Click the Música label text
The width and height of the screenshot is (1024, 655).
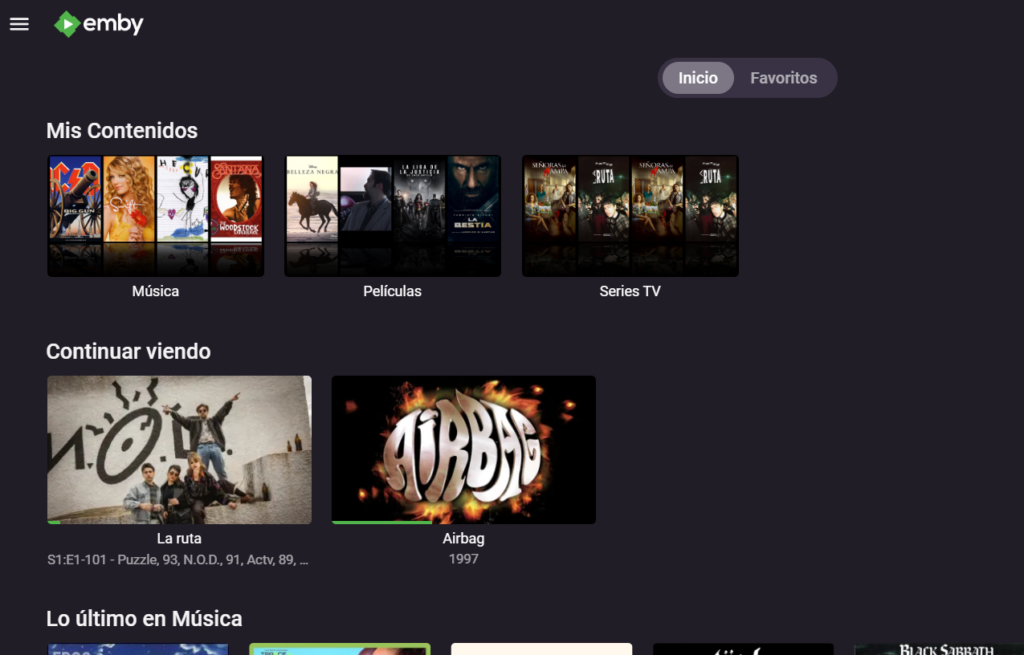pyautogui.click(x=155, y=291)
